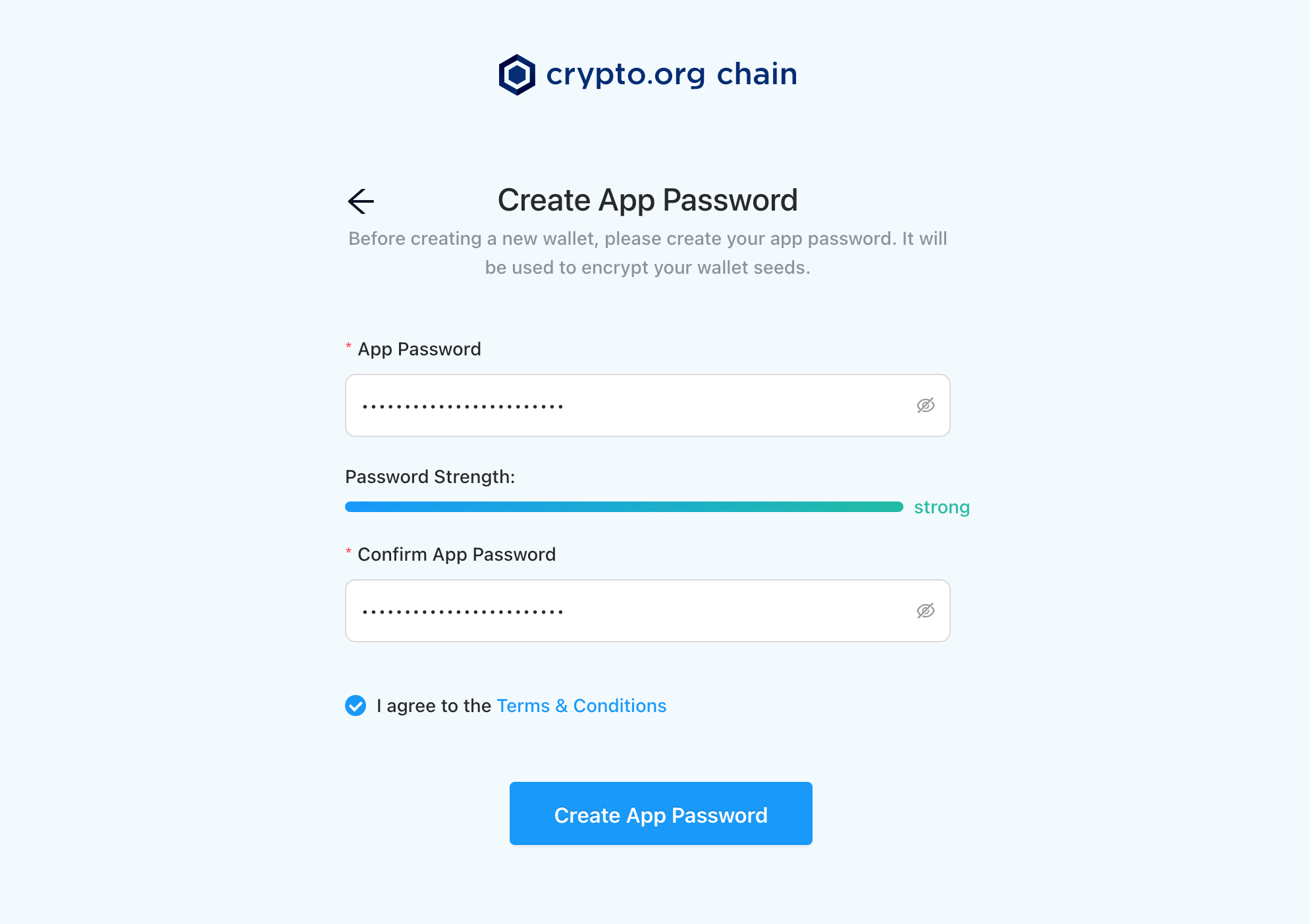Select the 'App Password' field label
Screen dimensions: 1309x924
click(x=419, y=349)
